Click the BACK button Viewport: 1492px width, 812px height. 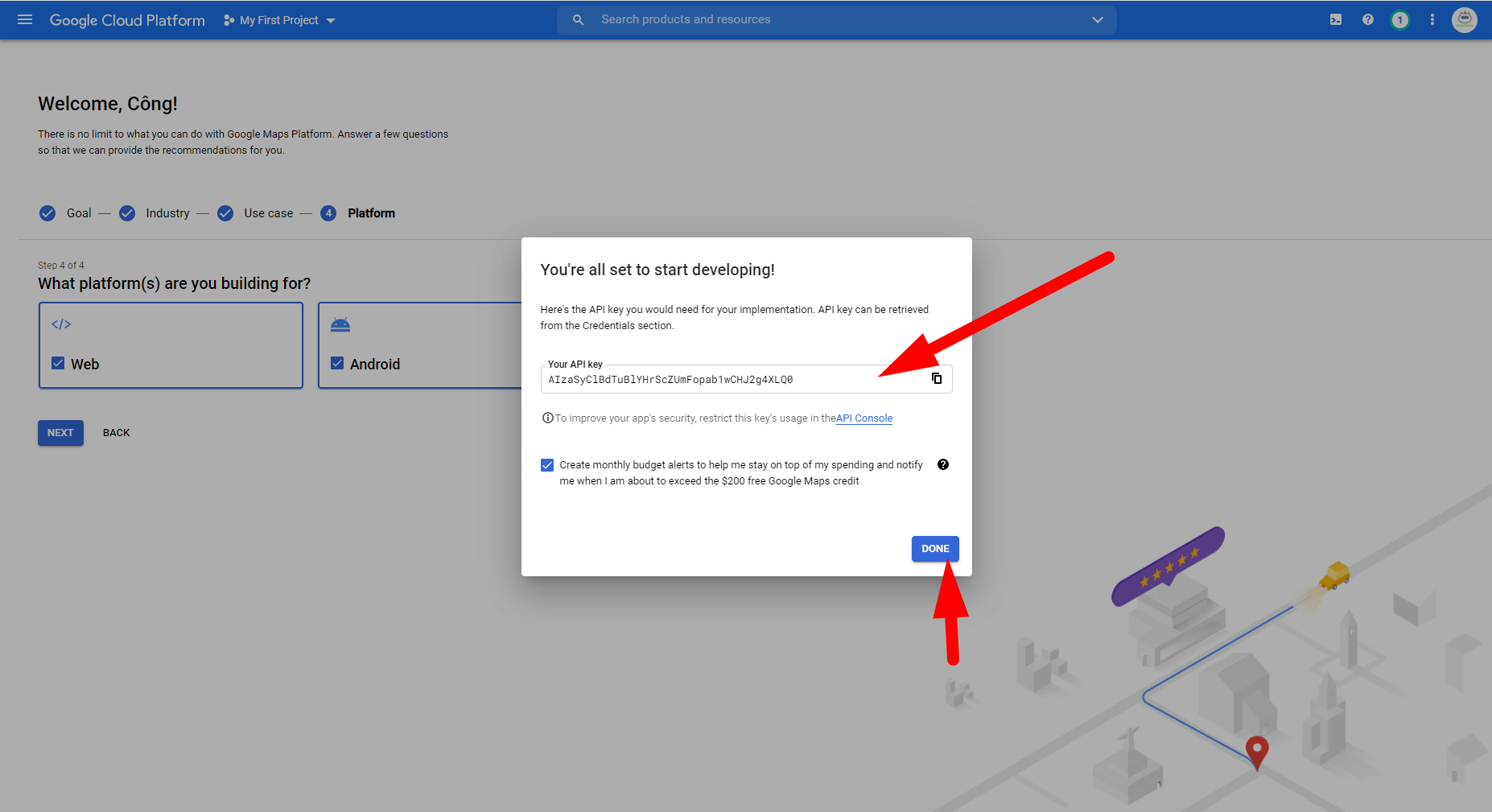(117, 433)
